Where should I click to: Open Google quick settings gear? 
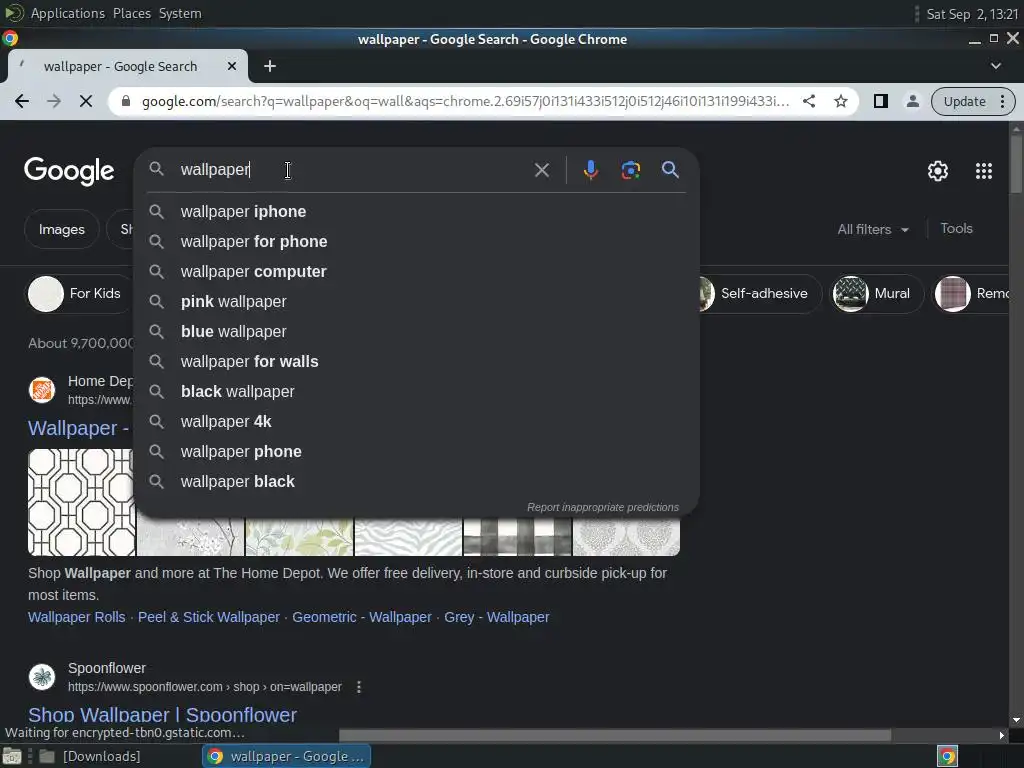(x=938, y=171)
